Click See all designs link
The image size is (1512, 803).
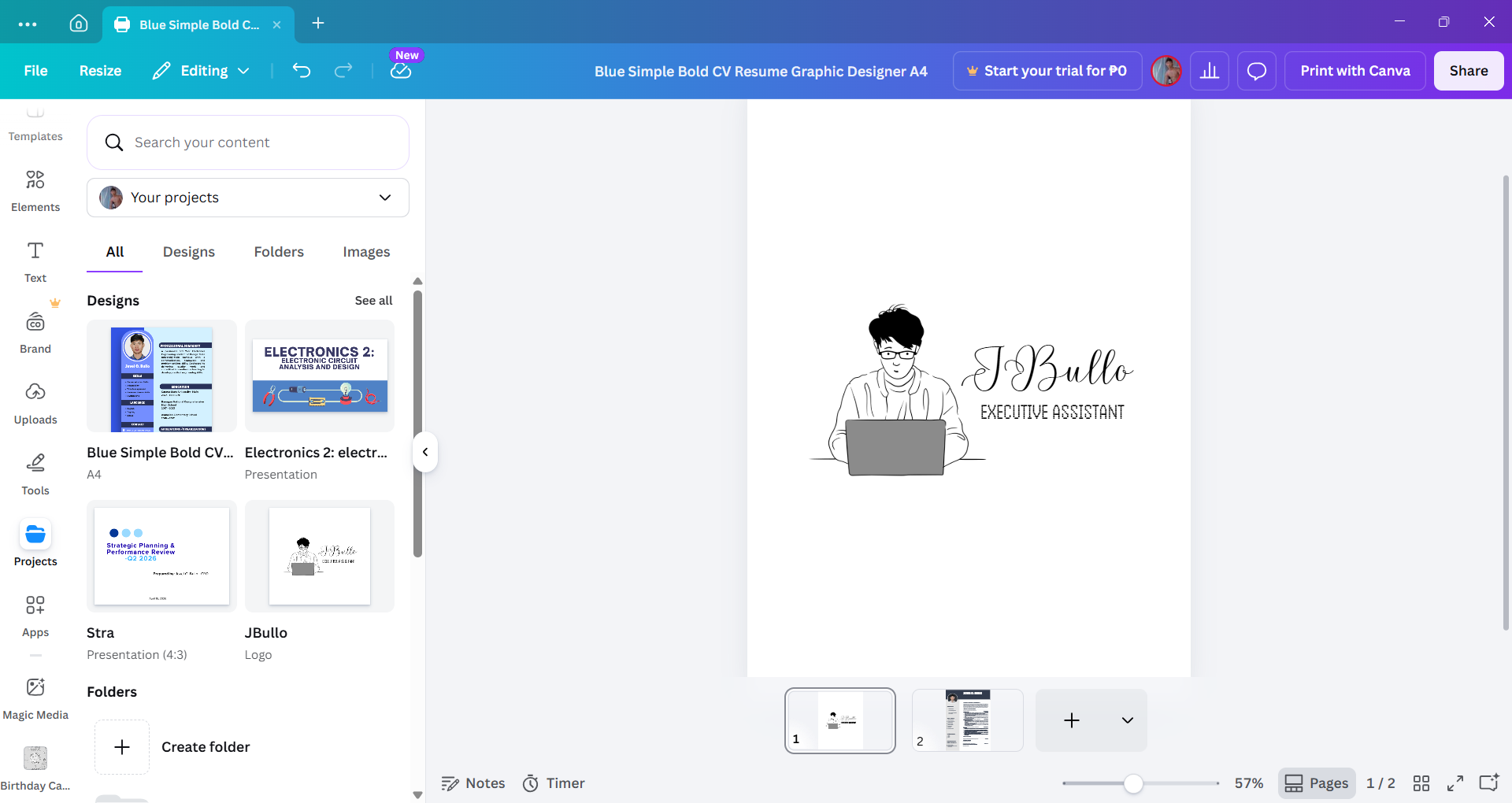(373, 301)
